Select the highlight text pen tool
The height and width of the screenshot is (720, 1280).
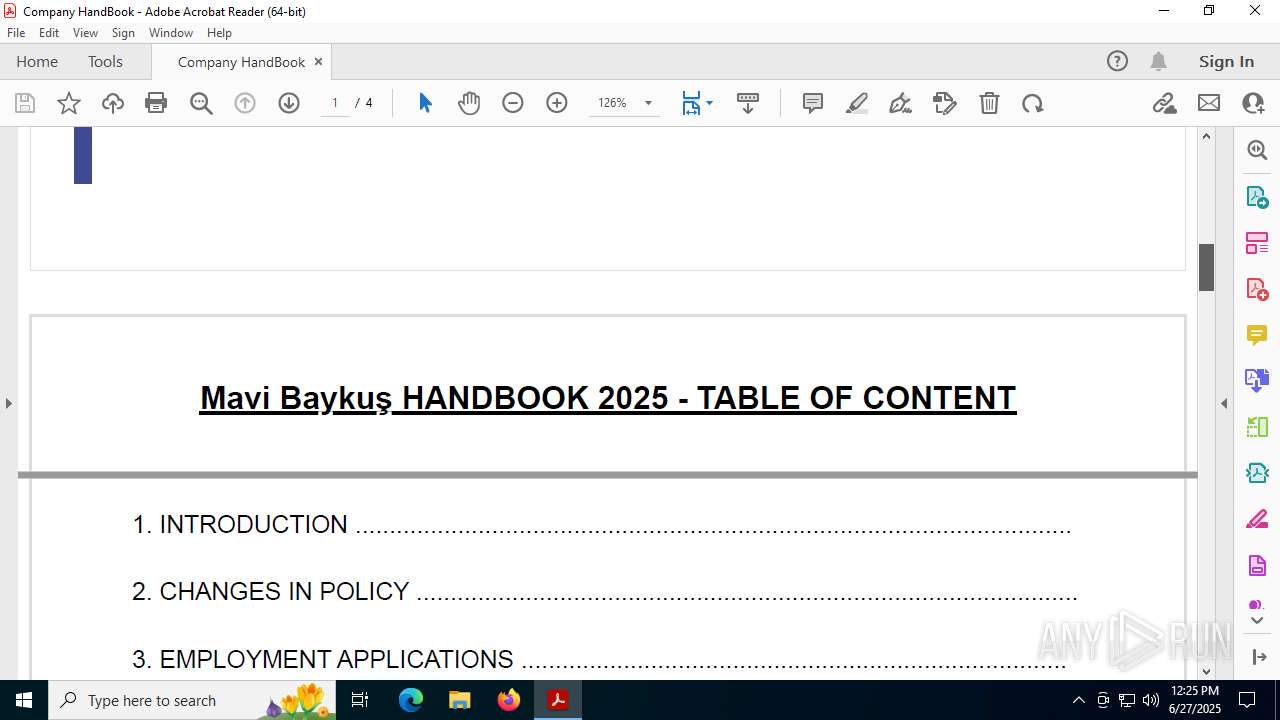857,103
